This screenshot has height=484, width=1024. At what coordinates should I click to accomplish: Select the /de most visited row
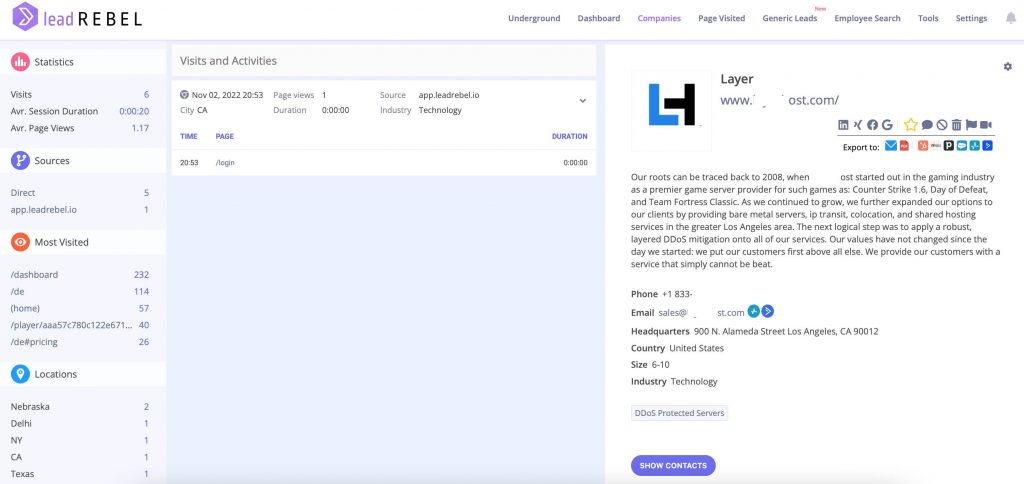click(80, 291)
